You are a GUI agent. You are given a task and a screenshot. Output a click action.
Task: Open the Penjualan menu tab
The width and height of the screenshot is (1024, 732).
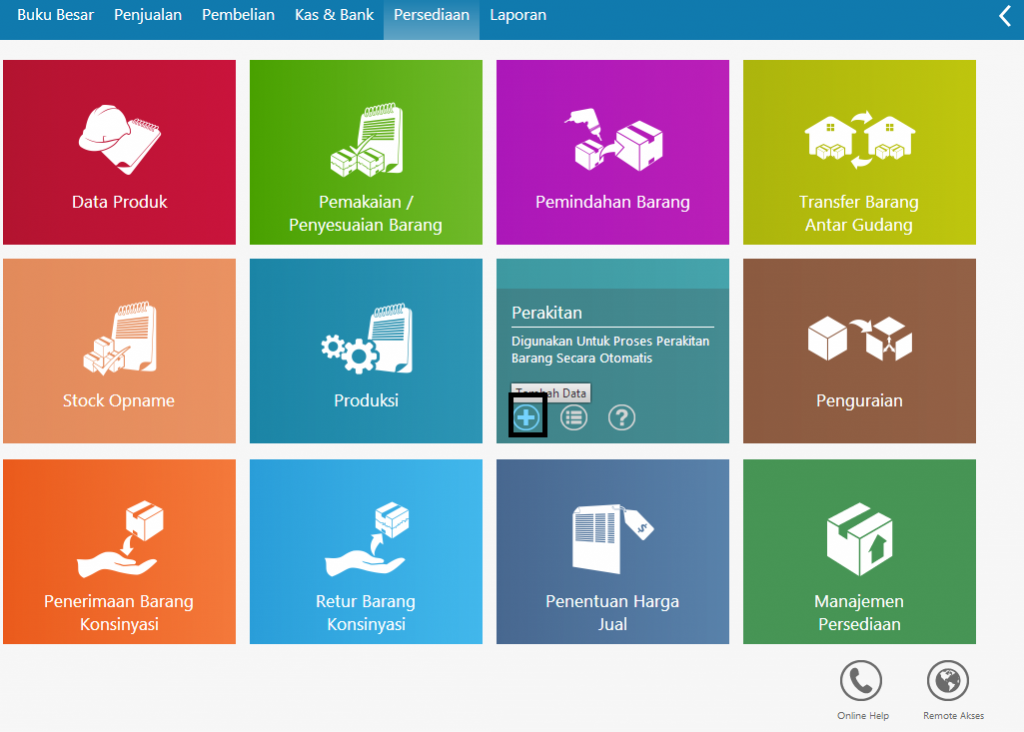tap(147, 15)
